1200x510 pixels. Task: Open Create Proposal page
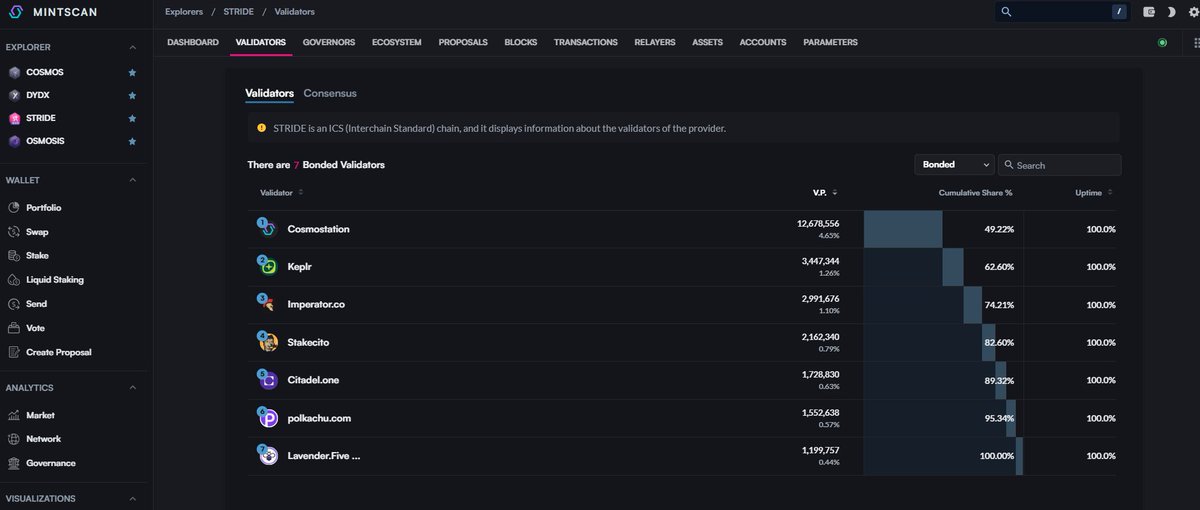59,352
